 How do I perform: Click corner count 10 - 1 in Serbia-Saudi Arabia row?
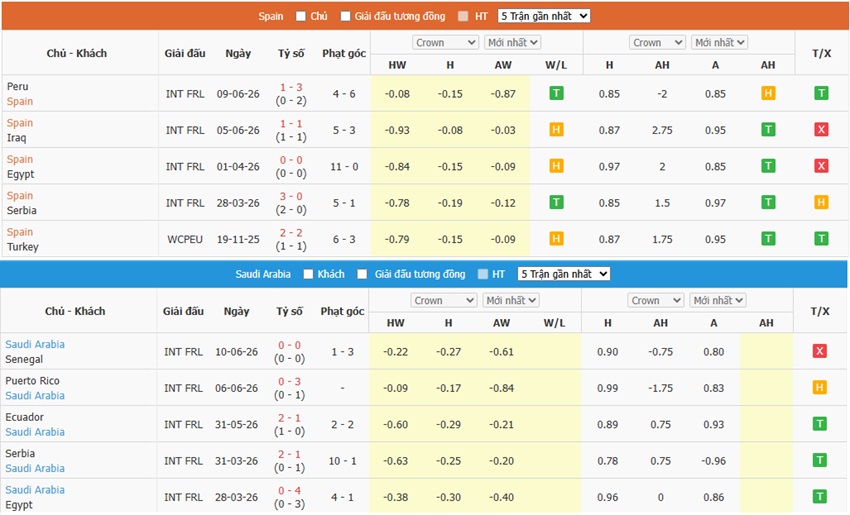pos(343,461)
